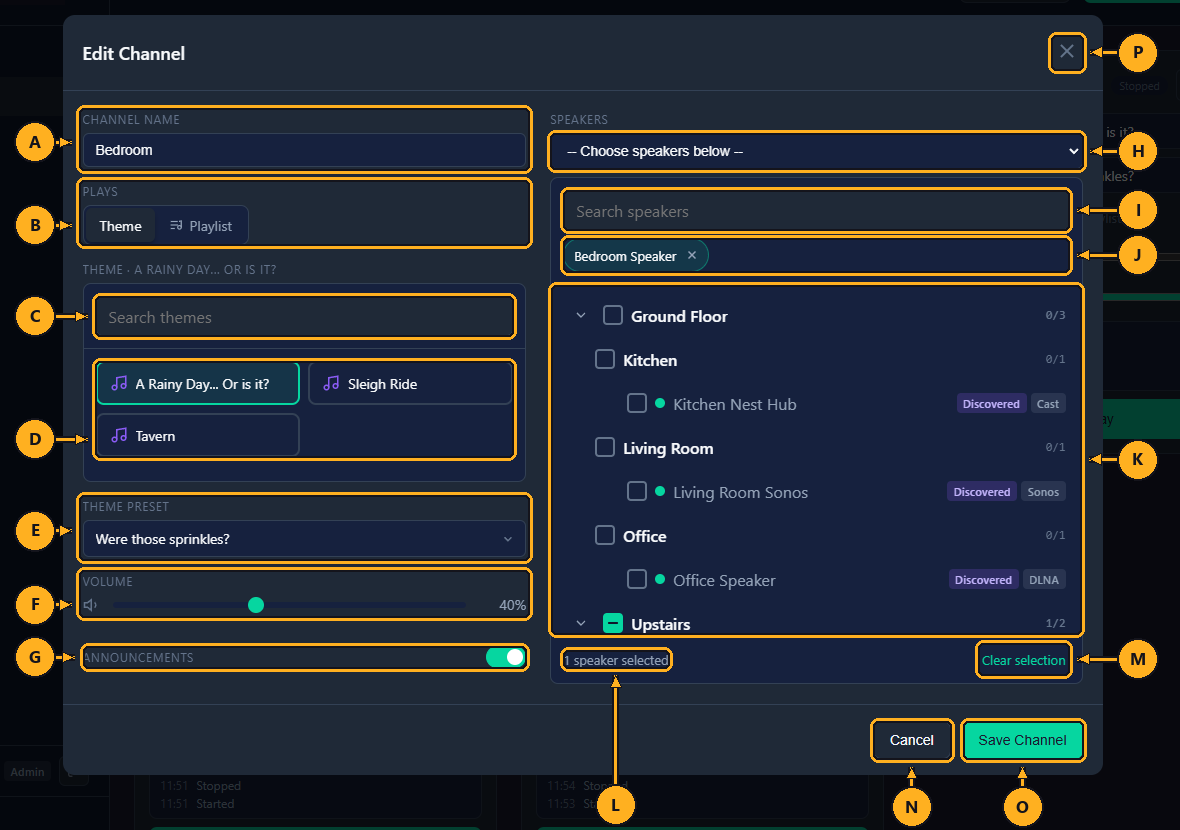Click the Cast badge
1180x830 pixels.
(1048, 404)
